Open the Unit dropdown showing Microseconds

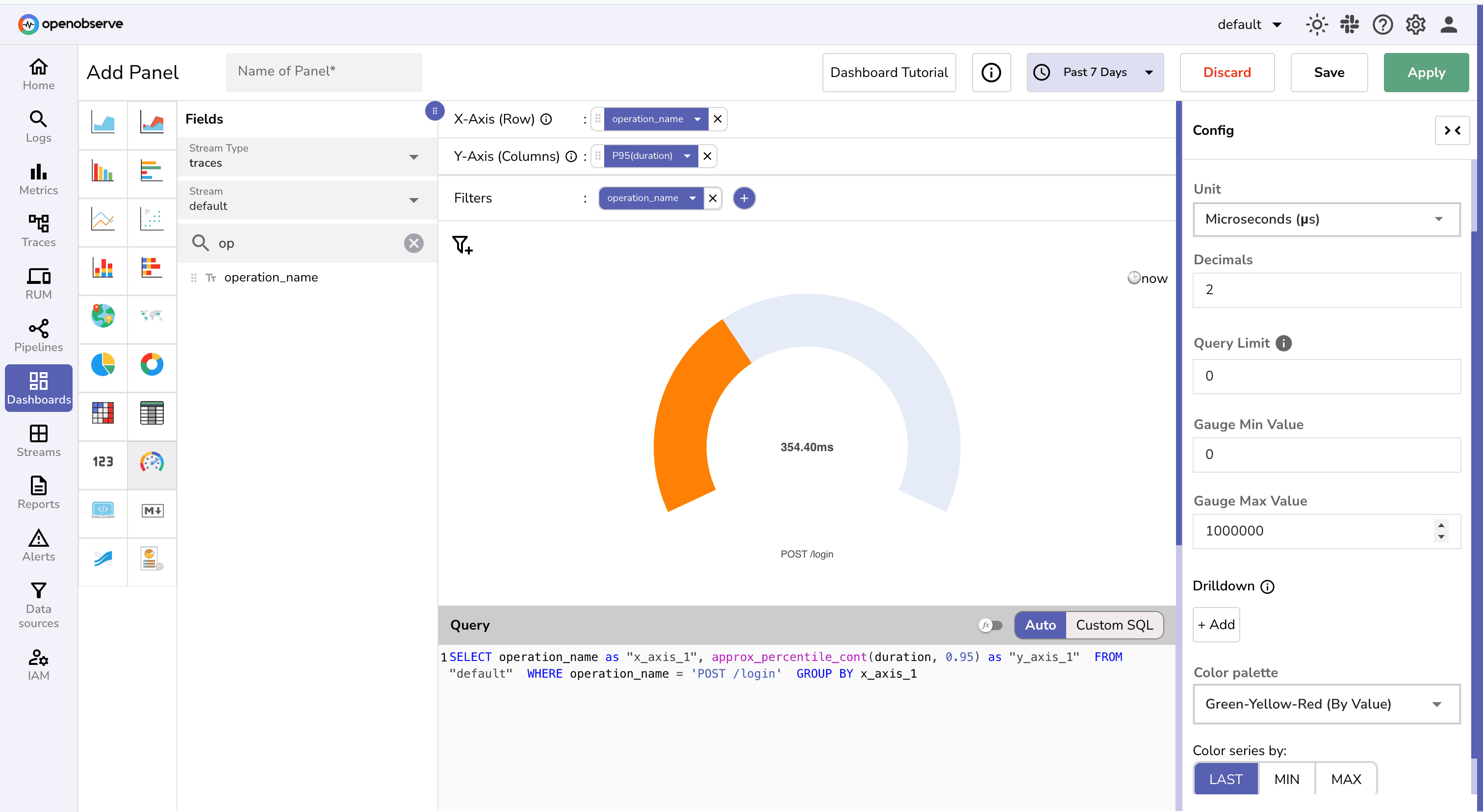pyautogui.click(x=1325, y=219)
